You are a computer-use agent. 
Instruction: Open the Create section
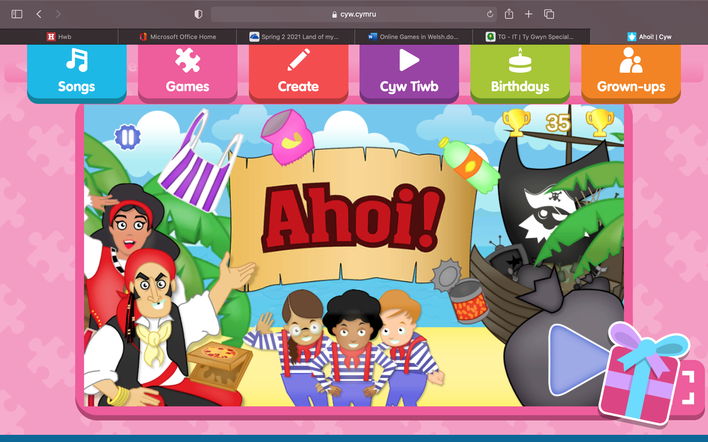[298, 72]
